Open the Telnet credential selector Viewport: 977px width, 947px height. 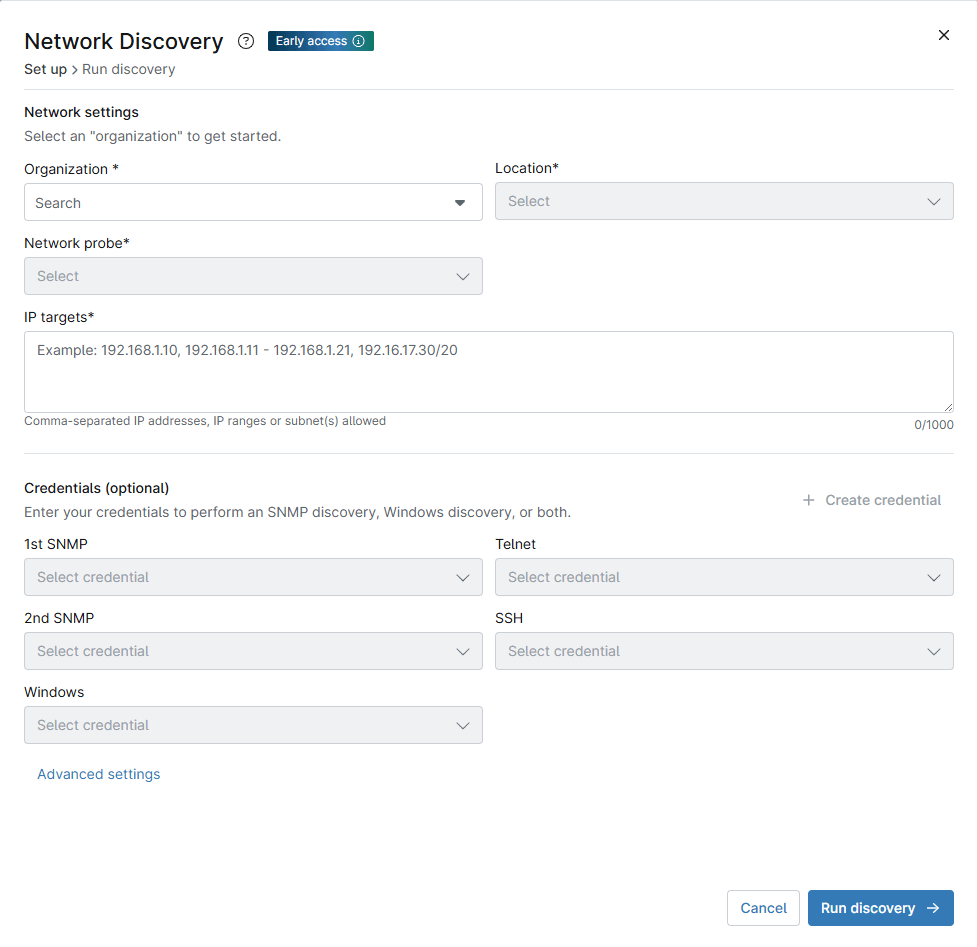click(724, 577)
